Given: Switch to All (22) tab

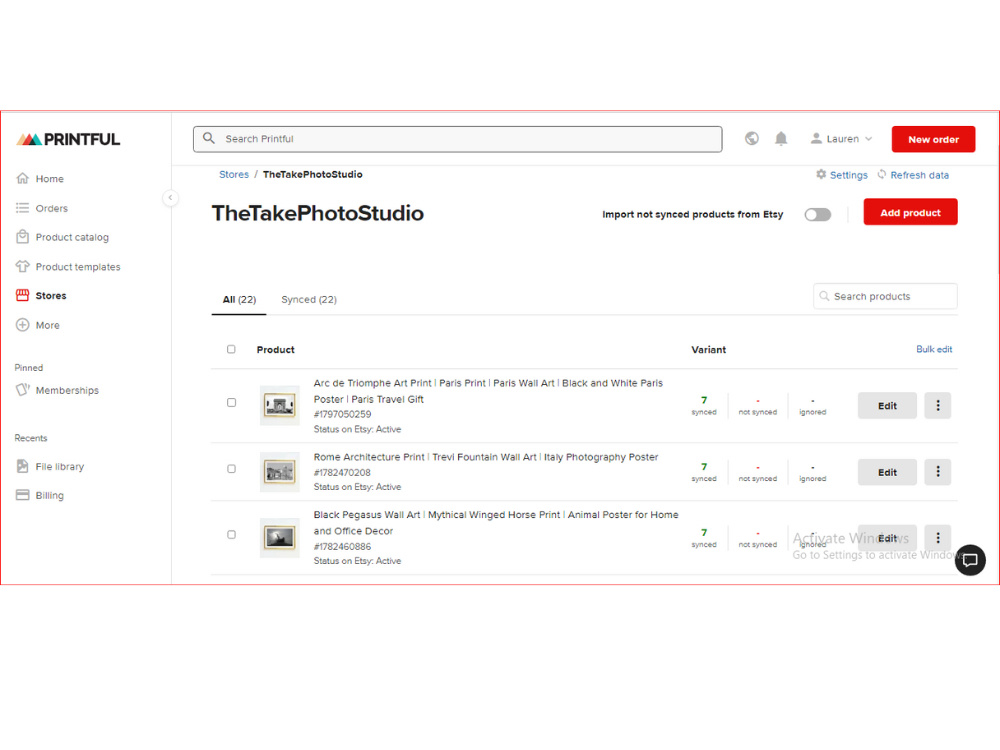Looking at the screenshot, I should (239, 300).
